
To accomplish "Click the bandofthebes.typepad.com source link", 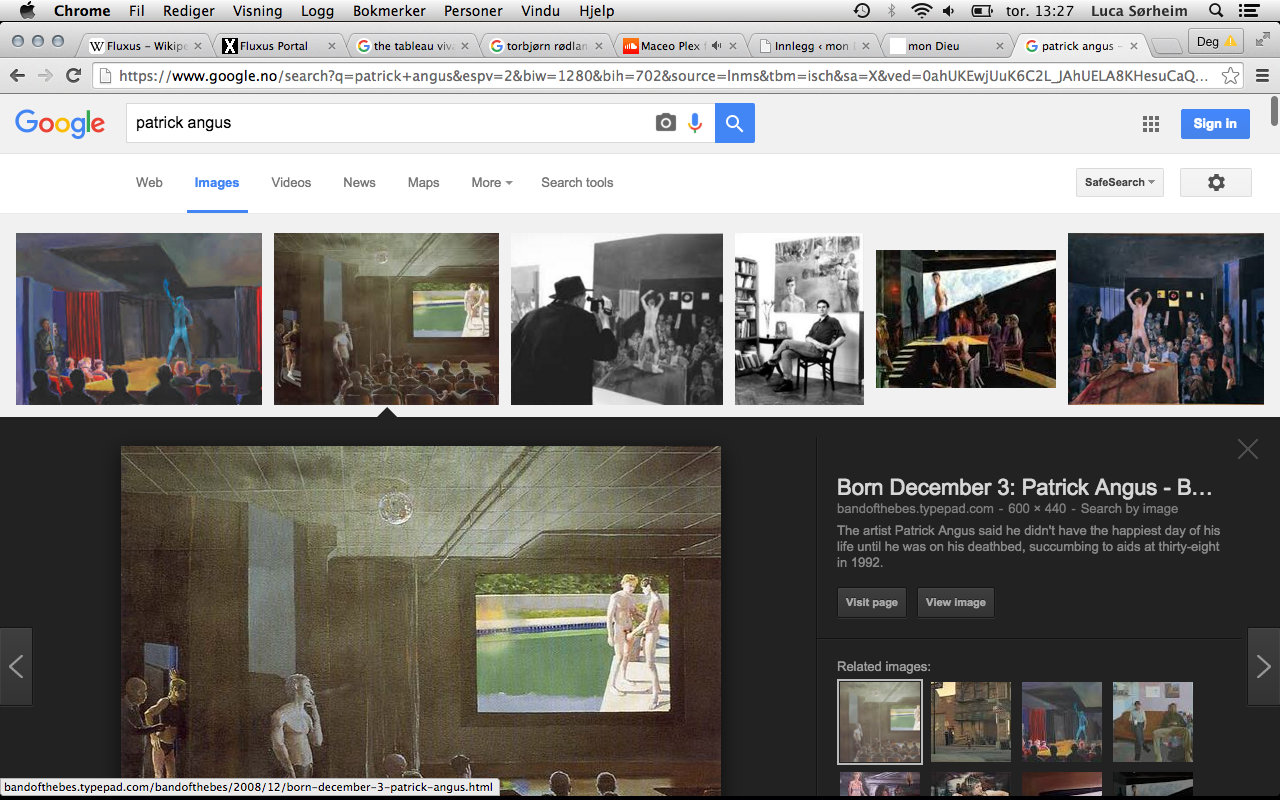I will pos(915,509).
